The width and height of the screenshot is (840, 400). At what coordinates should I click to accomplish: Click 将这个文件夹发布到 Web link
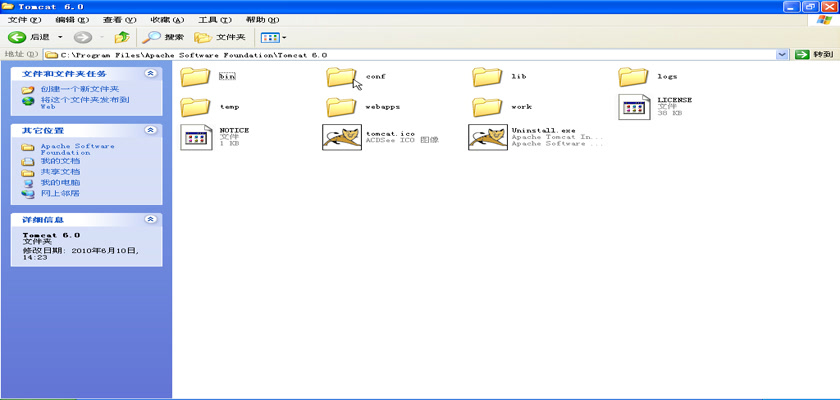pos(85,102)
